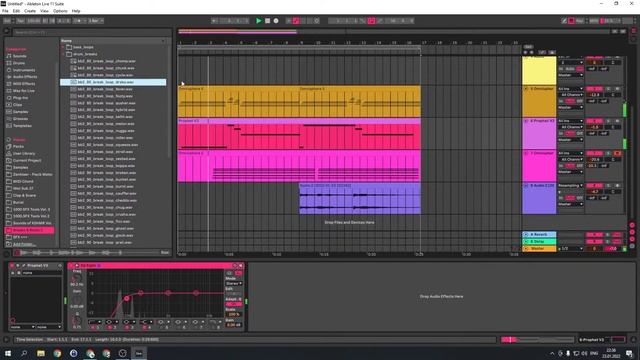This screenshot has height=360, width=640.
Task: Open the Options menu
Action: 60,11
